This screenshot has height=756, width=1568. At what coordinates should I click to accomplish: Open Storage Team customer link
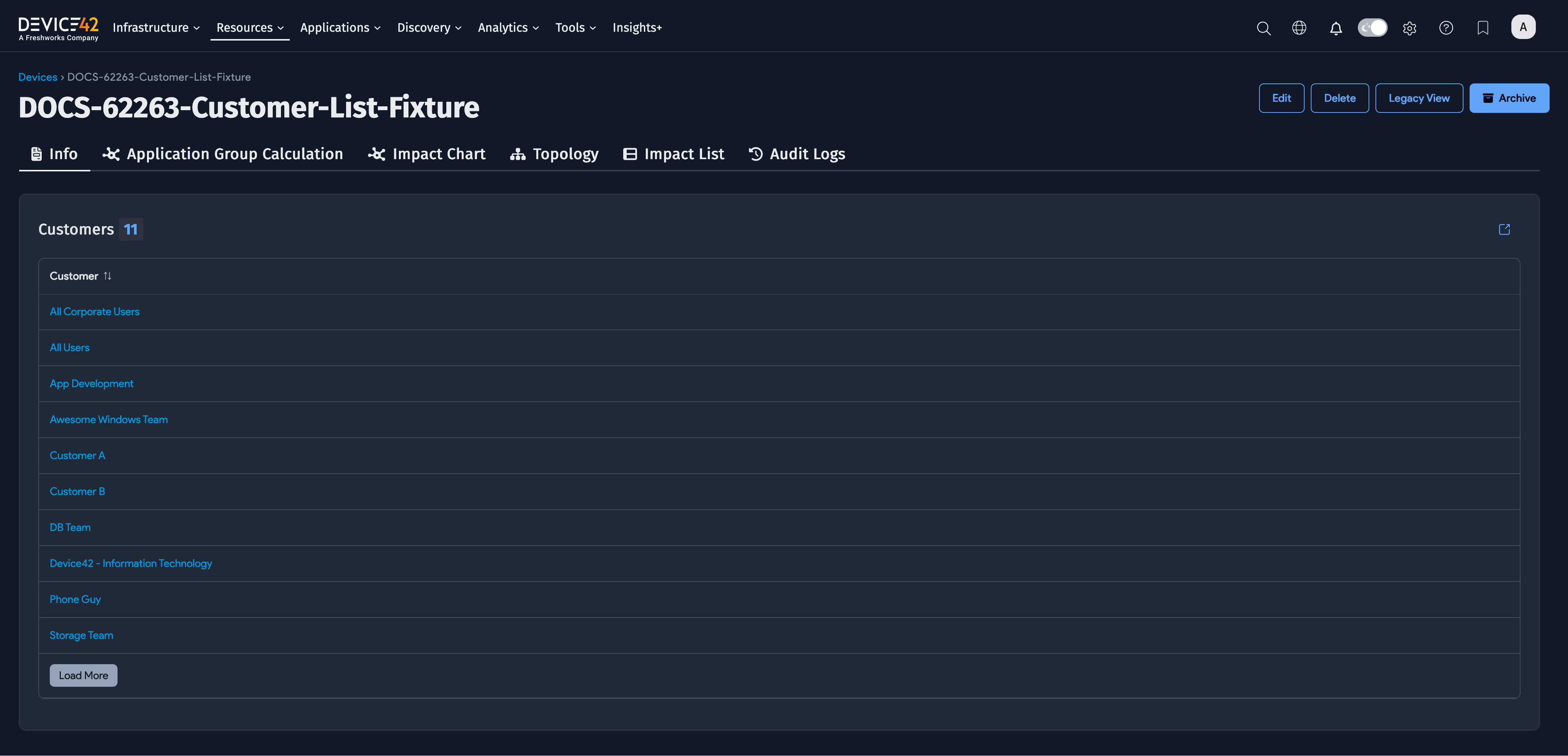tap(81, 635)
